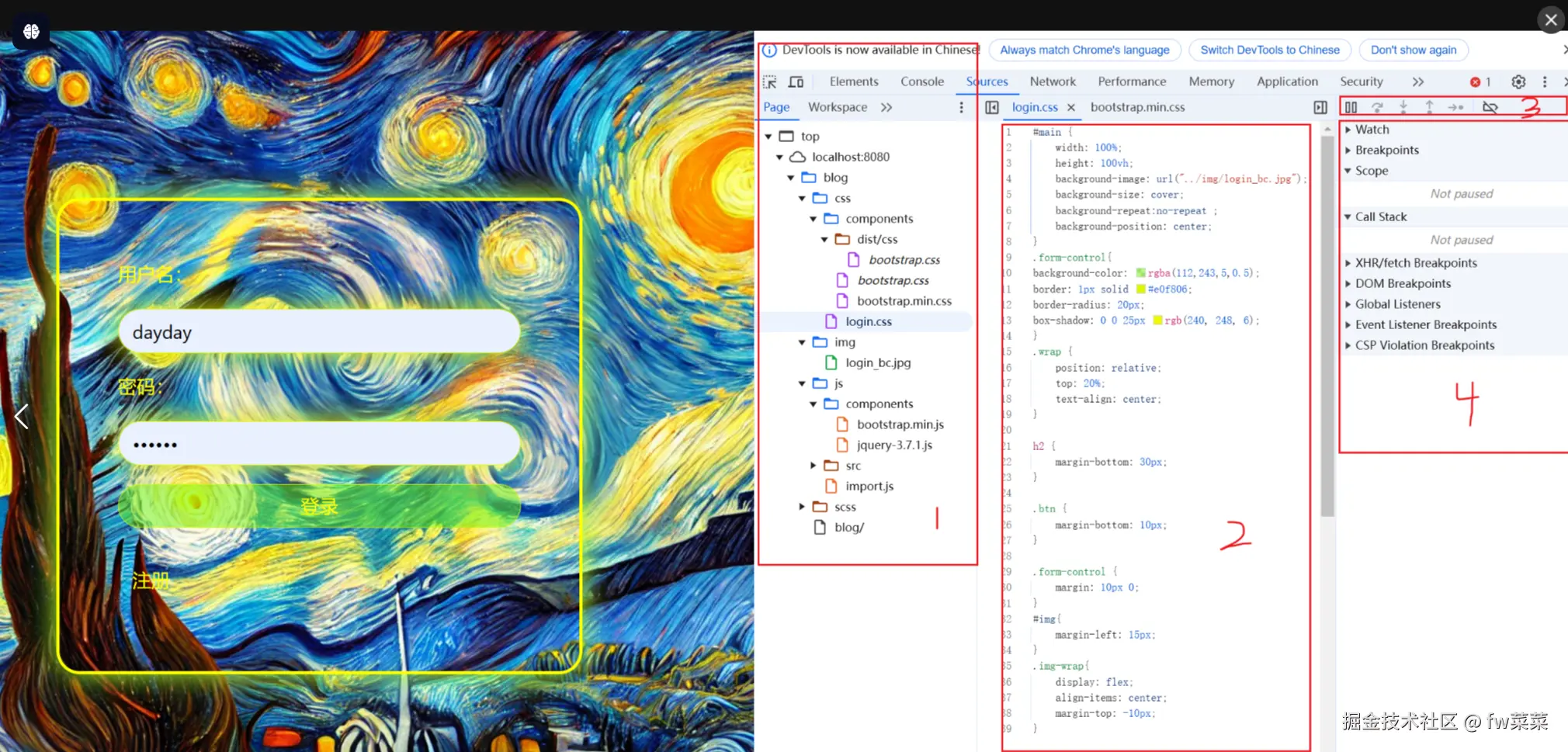Image resolution: width=1568 pixels, height=752 pixels.
Task: Collapse the localhost:8080 tree node
Action: [x=779, y=157]
